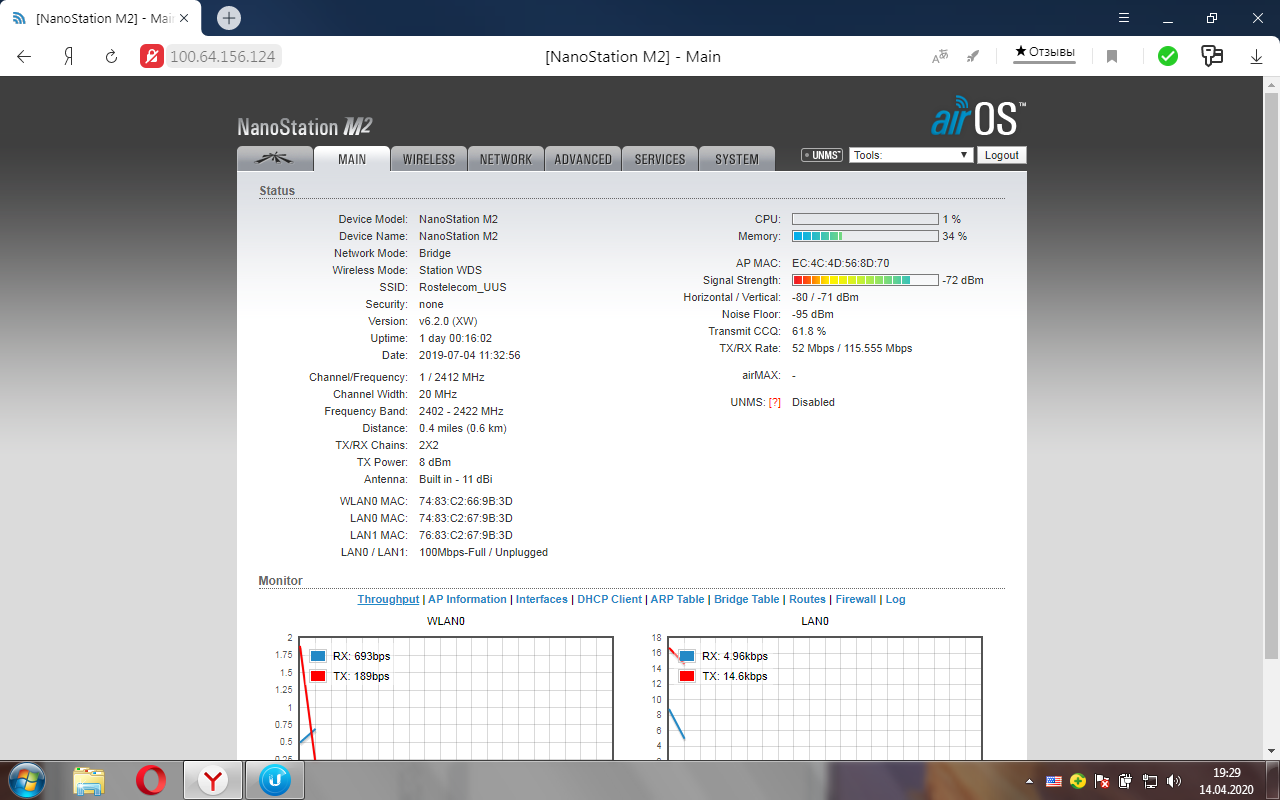Open the Firewall link
Viewport: 1280px width, 800px height.
tap(856, 599)
